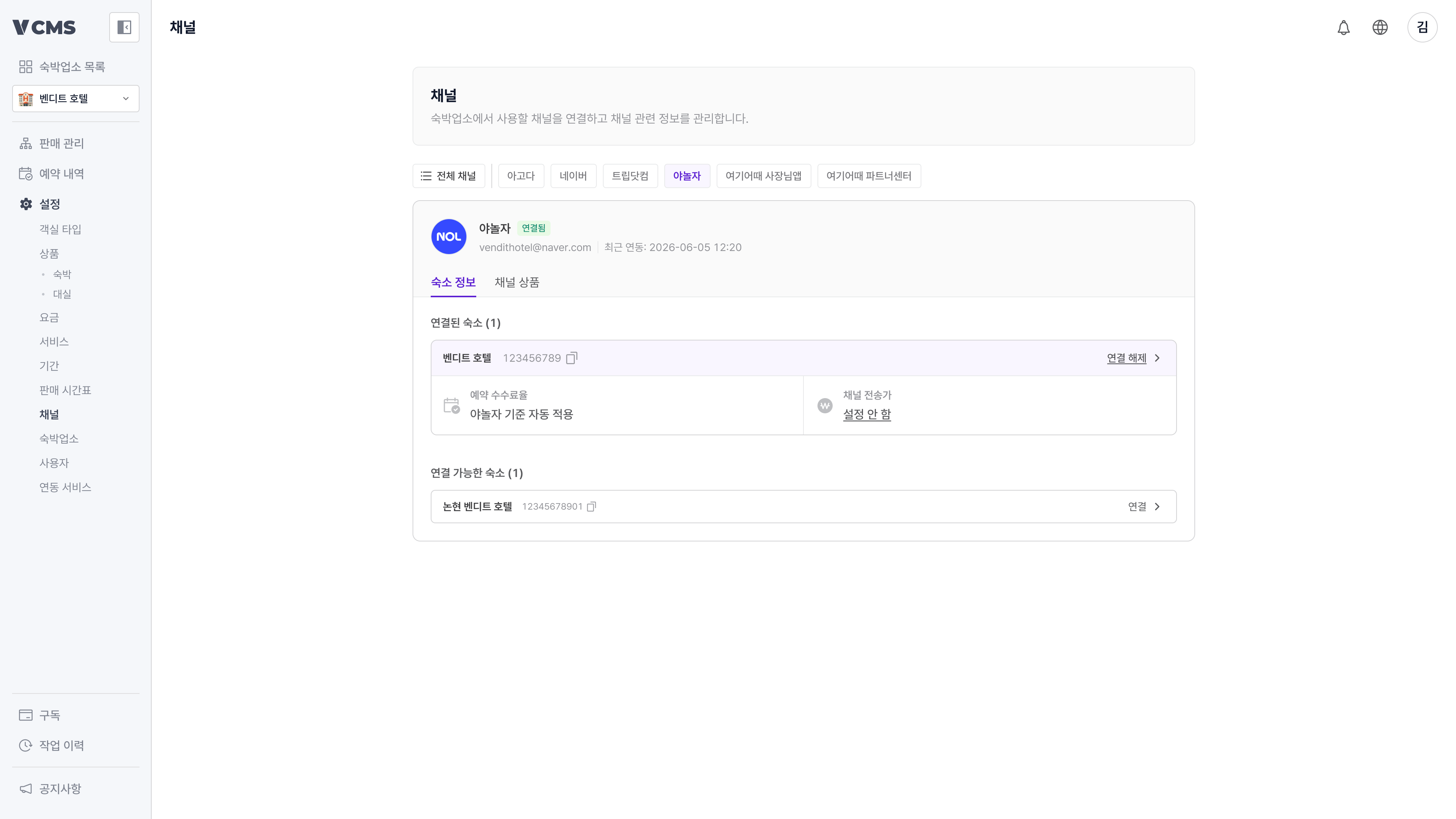Click the 최근 연동 2026-06-05 12:20 timestamp
This screenshot has height=819, width=1456.
[673, 248]
